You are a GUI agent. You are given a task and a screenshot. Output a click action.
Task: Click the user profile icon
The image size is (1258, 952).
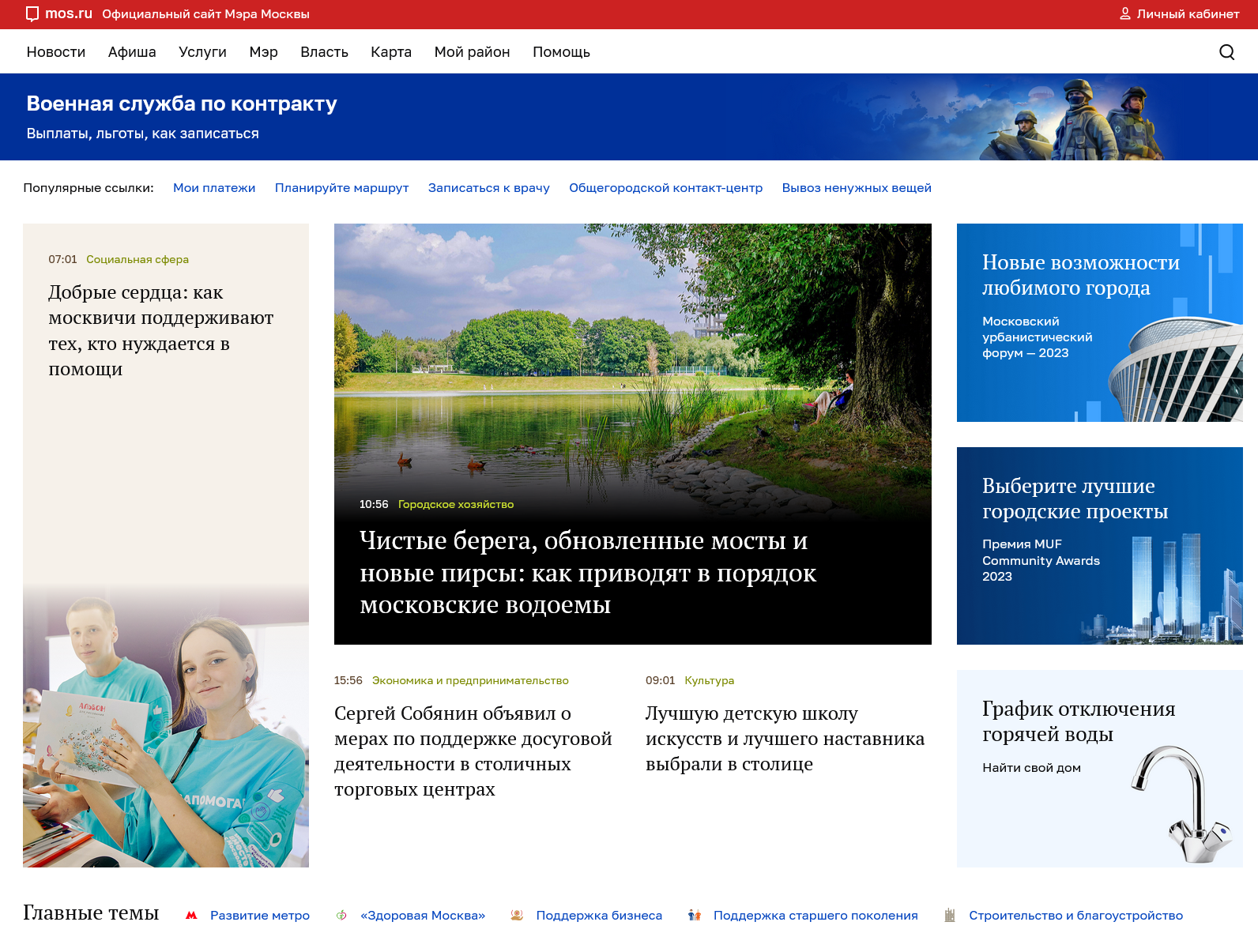1125,14
